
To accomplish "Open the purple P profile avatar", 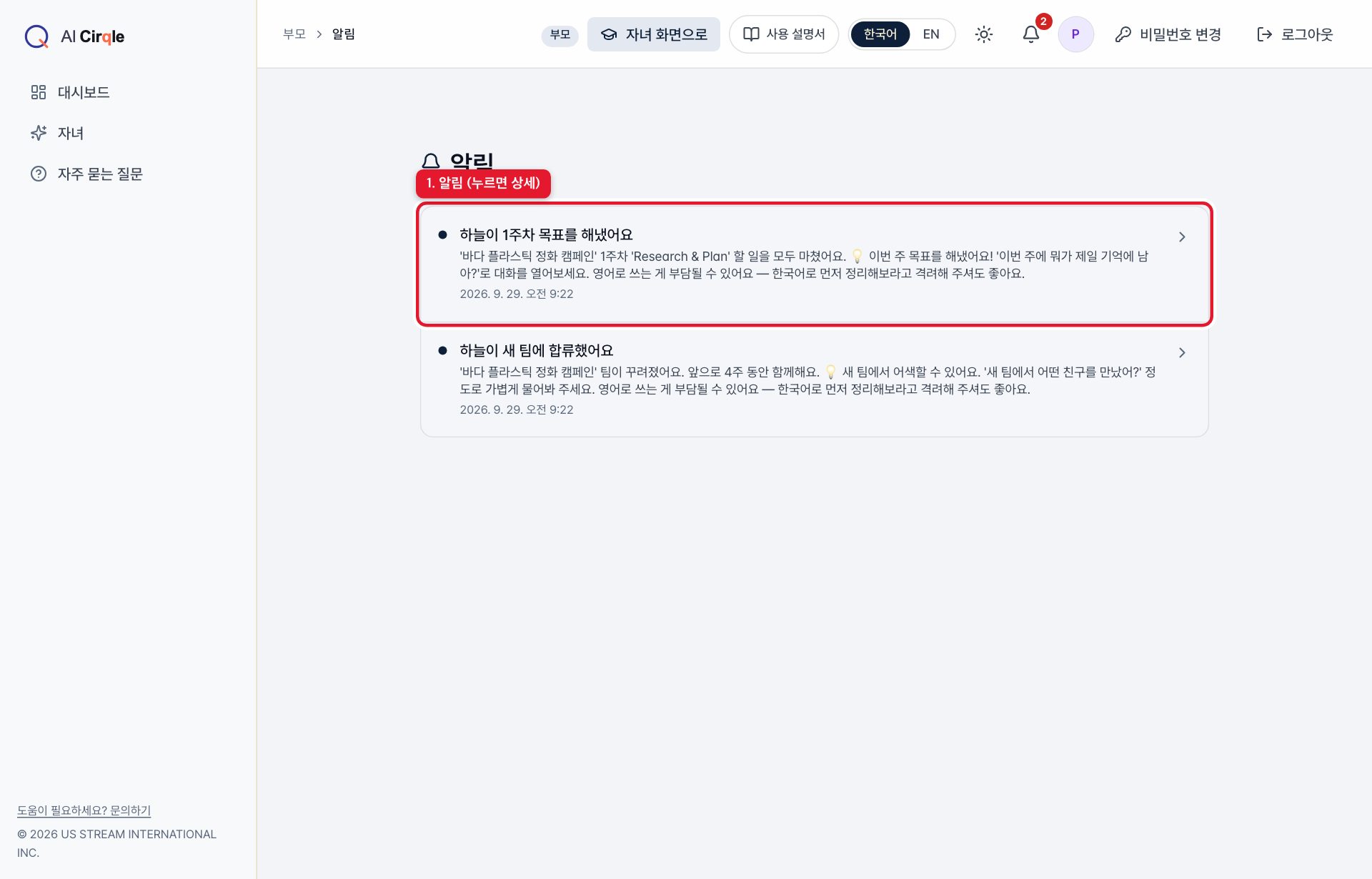I will tap(1075, 34).
